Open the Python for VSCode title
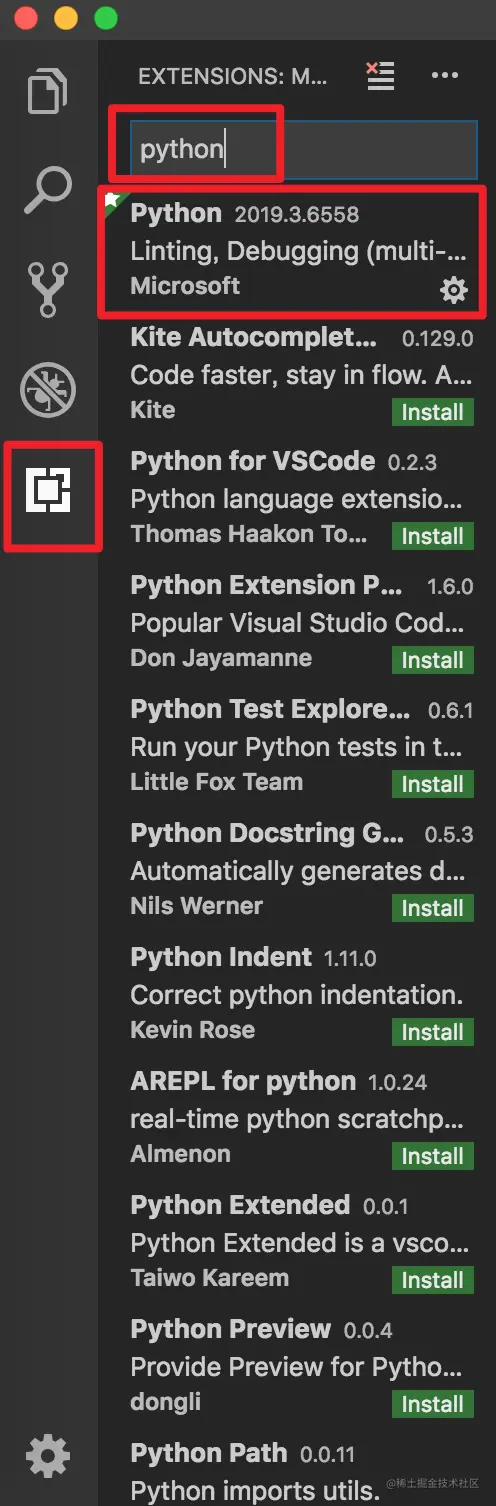The height and width of the screenshot is (1506, 496). click(x=253, y=461)
